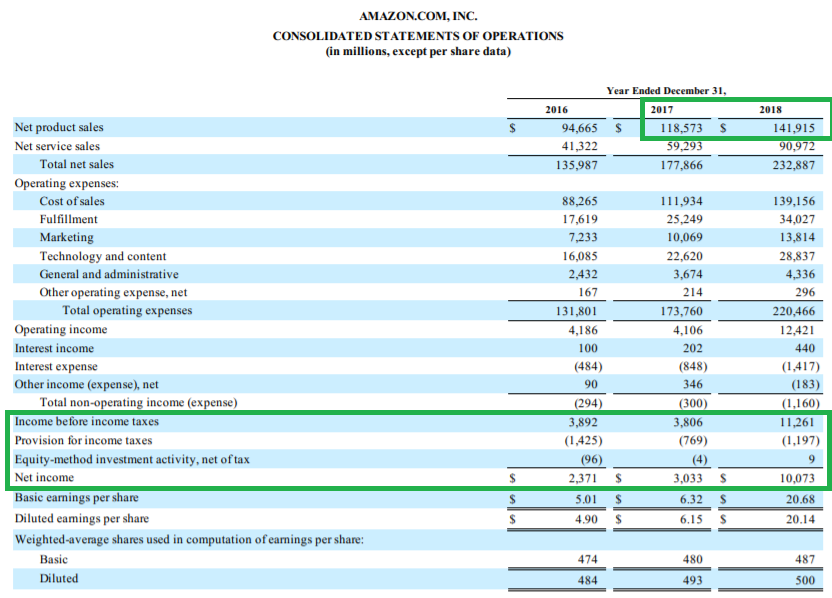Click Net product sales 2017 value 118,573
The image size is (832, 598).
(681, 128)
